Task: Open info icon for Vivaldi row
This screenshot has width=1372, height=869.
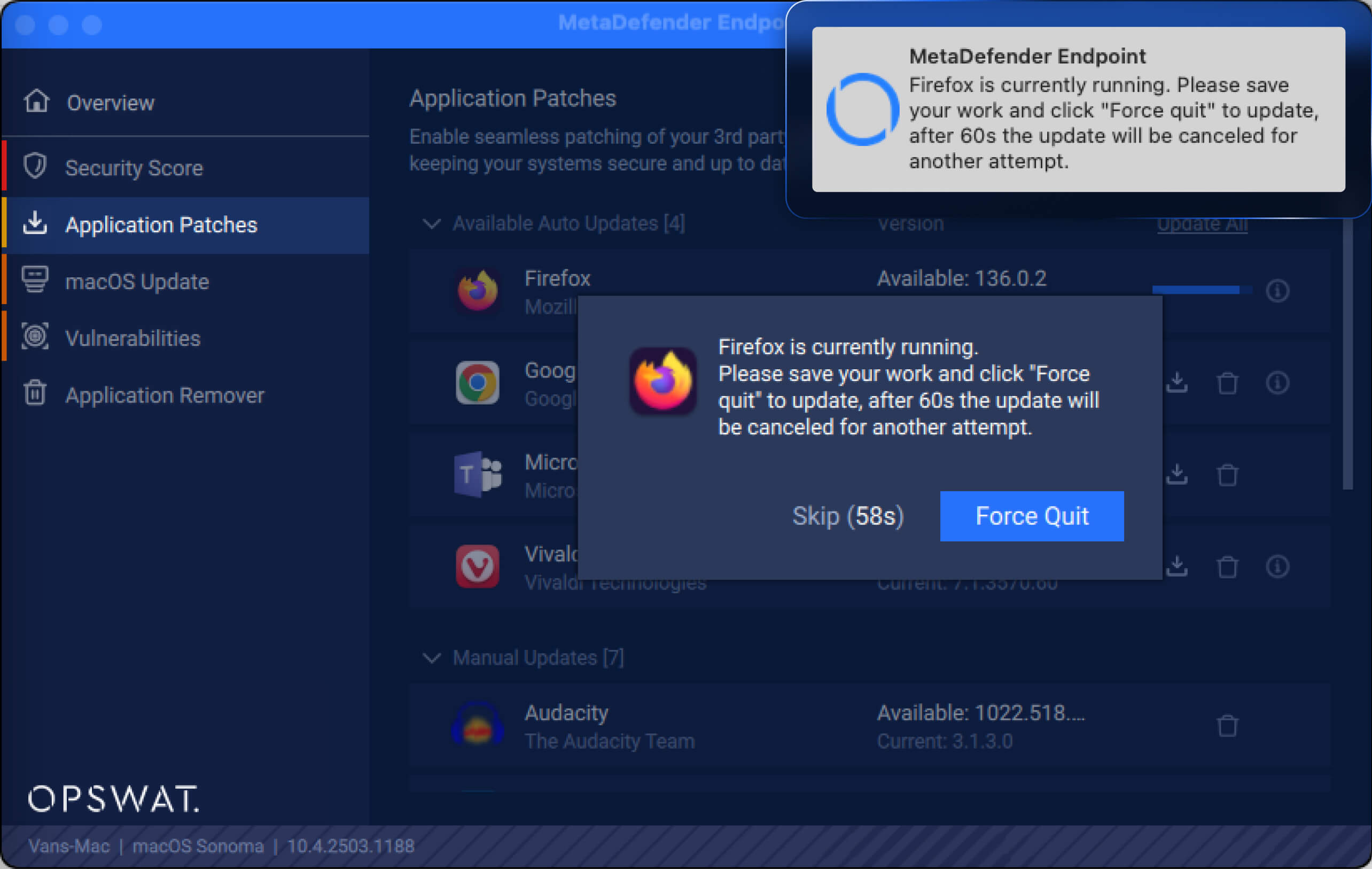Action: [1277, 567]
